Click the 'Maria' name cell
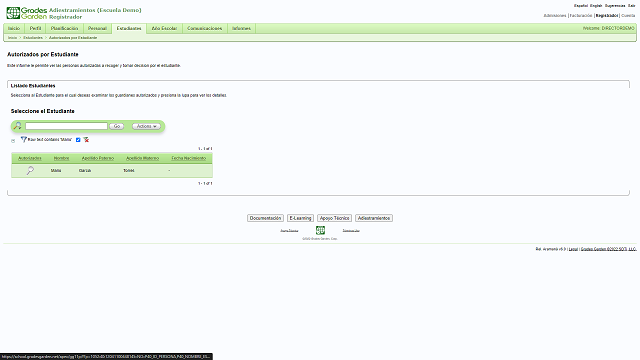The height and width of the screenshot is (360, 640). pos(56,171)
